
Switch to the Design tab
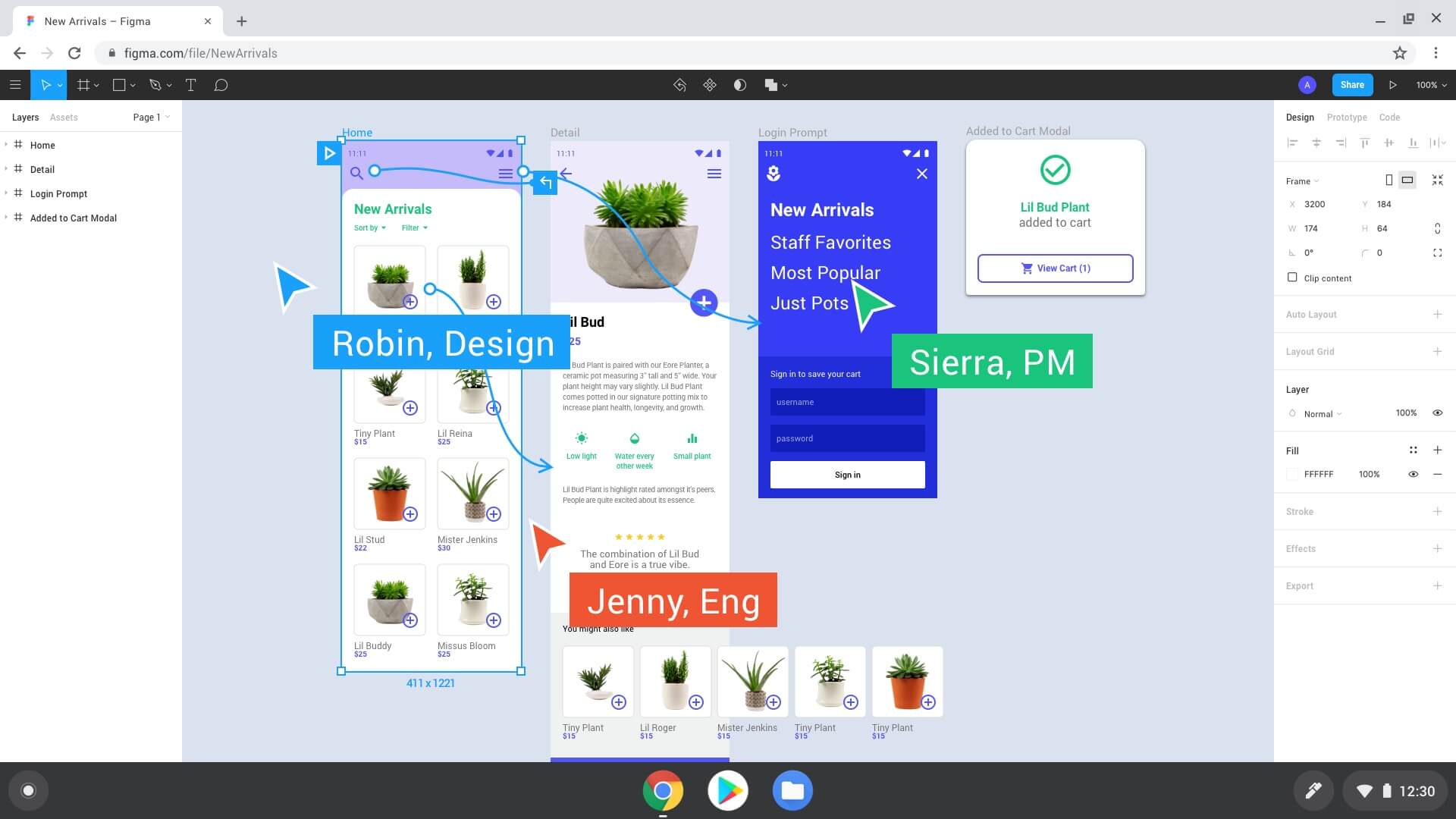1300,118
